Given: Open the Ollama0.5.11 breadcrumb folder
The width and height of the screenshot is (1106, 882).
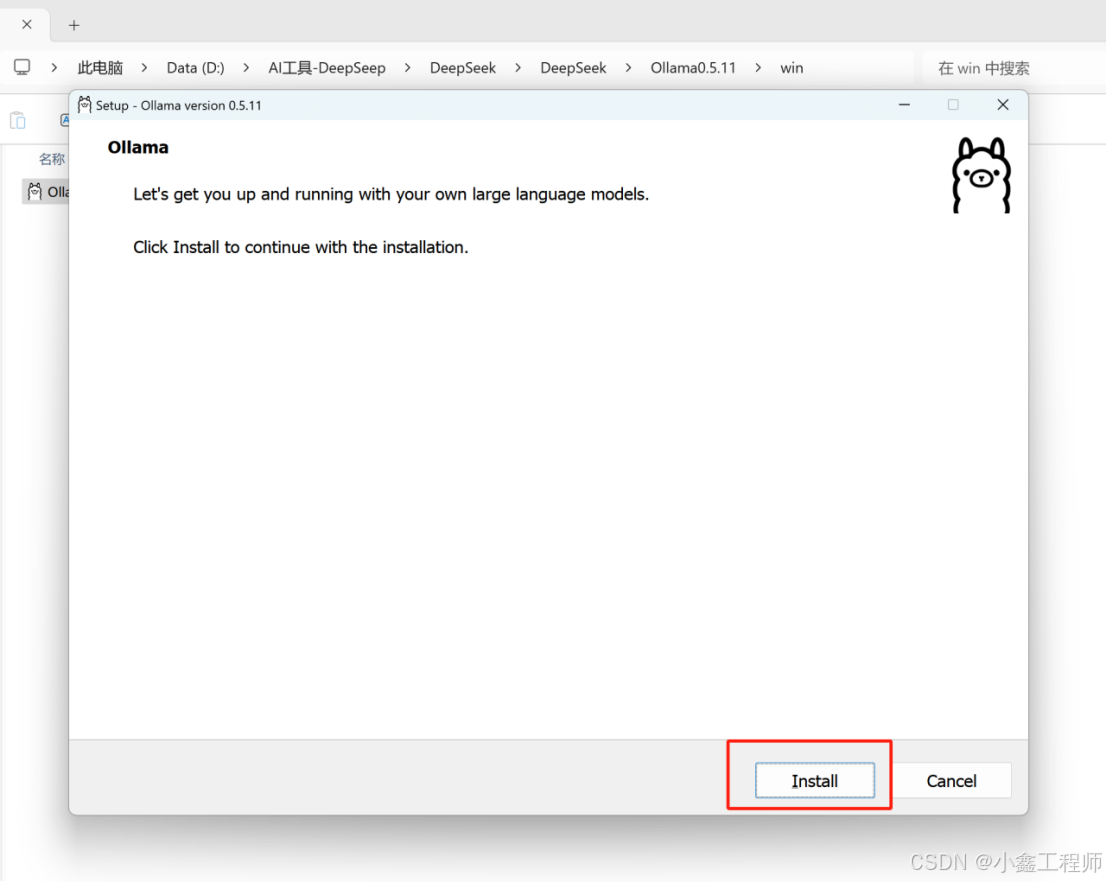Looking at the screenshot, I should [x=693, y=68].
